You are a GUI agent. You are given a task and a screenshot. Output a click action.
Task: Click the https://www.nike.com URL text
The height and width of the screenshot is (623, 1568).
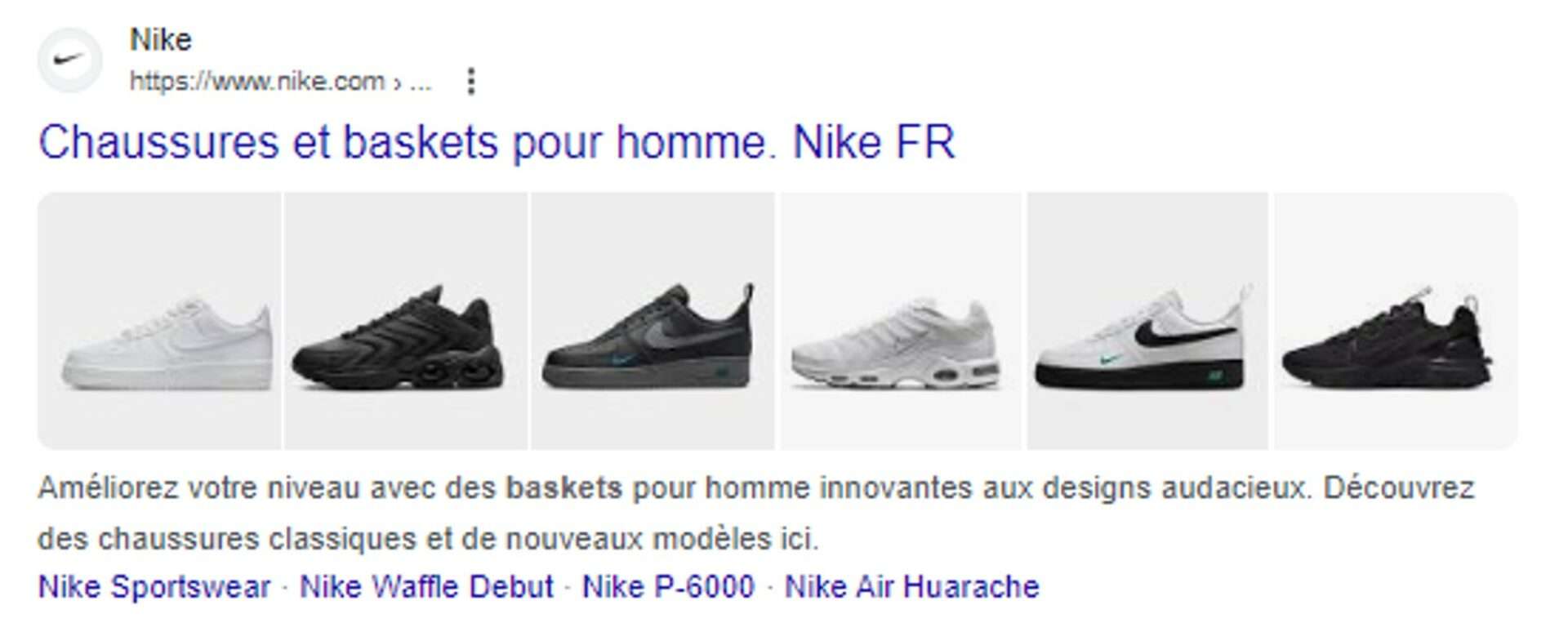point(257,81)
